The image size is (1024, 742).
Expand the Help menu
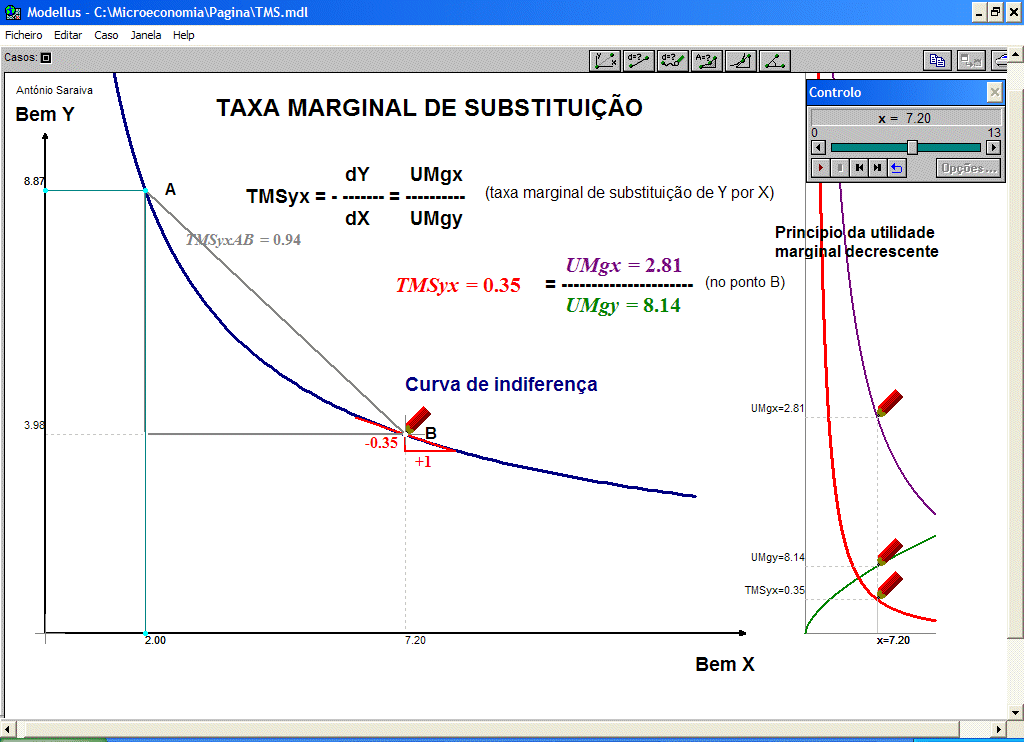183,35
